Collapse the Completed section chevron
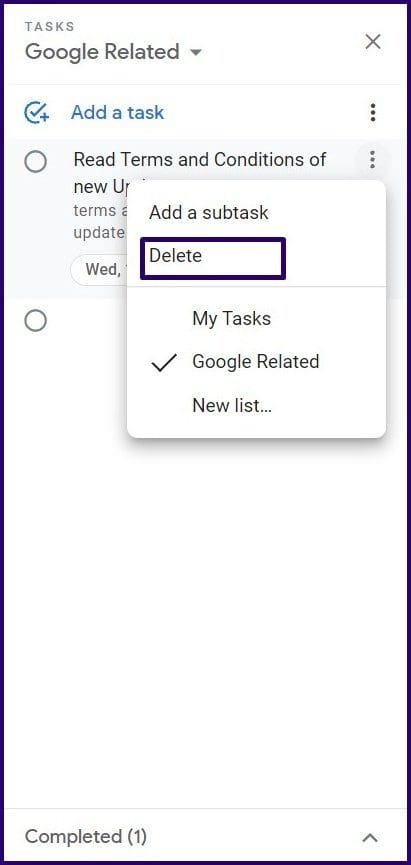411x865 pixels. point(370,837)
